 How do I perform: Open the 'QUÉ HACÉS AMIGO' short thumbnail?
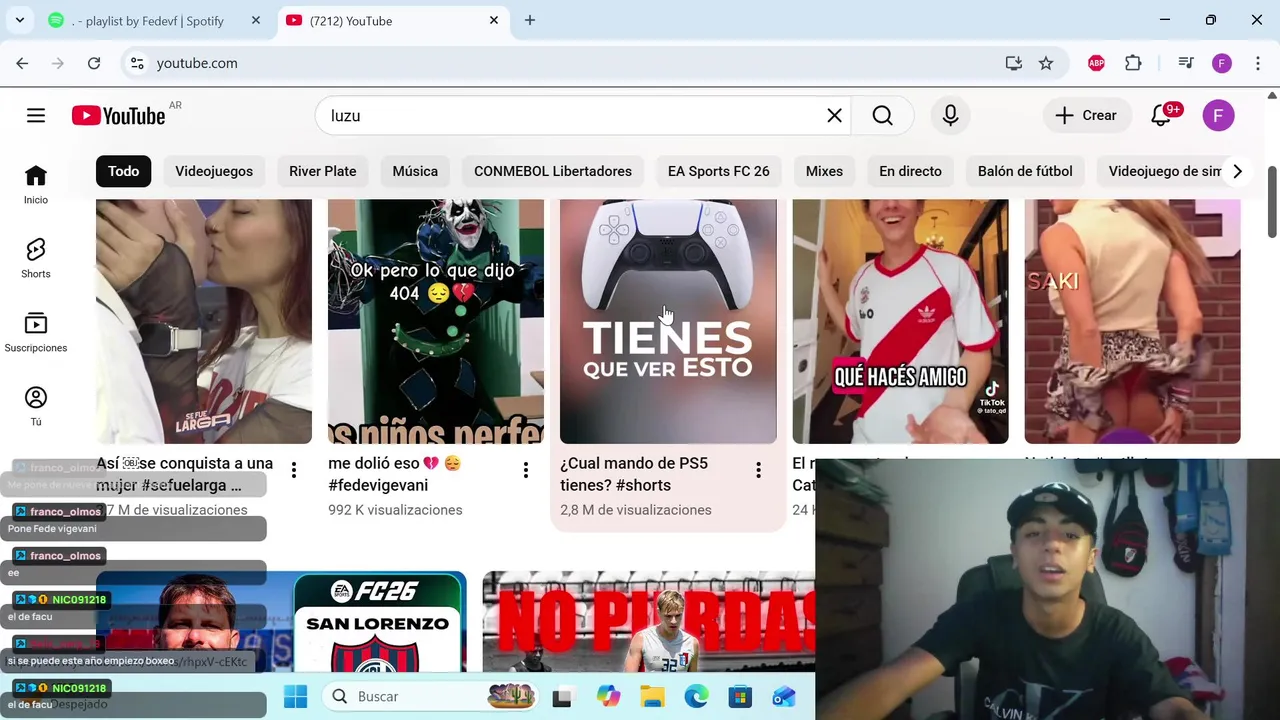pos(900,321)
